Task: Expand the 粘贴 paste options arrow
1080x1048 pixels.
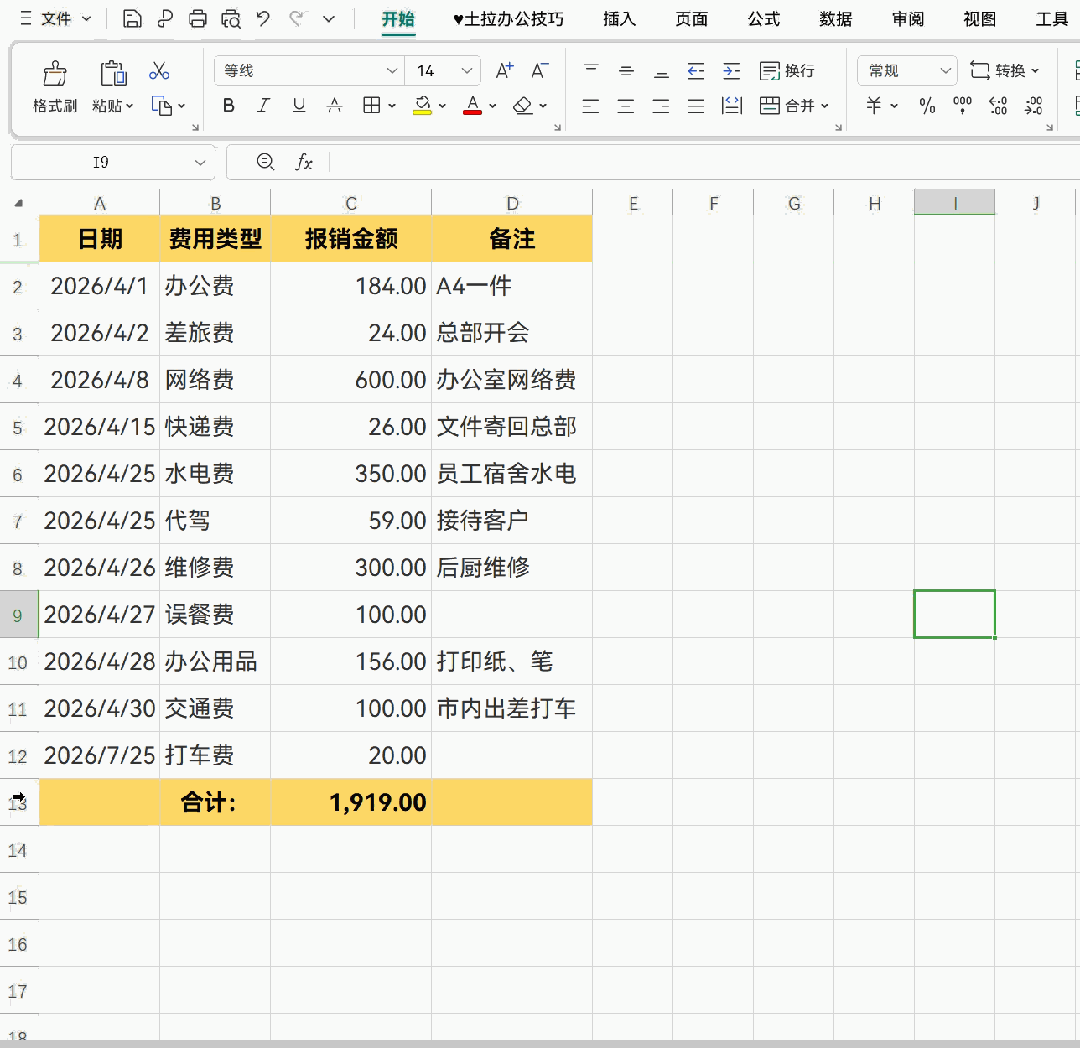Action: tap(129, 106)
